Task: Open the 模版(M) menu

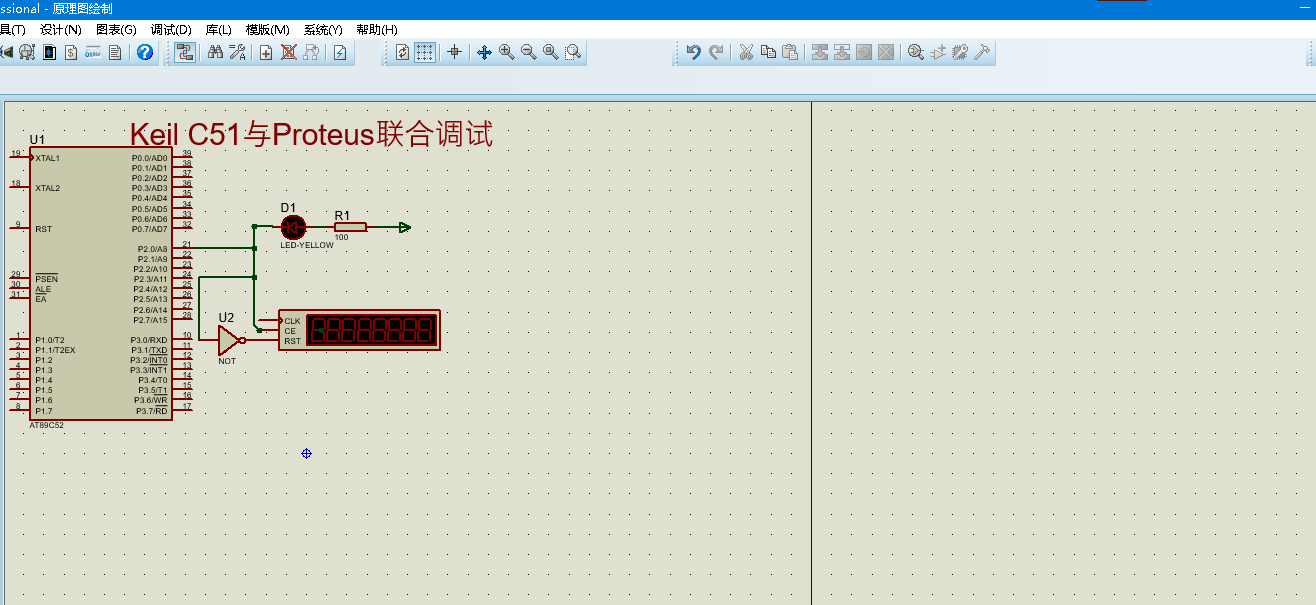Action: click(267, 30)
